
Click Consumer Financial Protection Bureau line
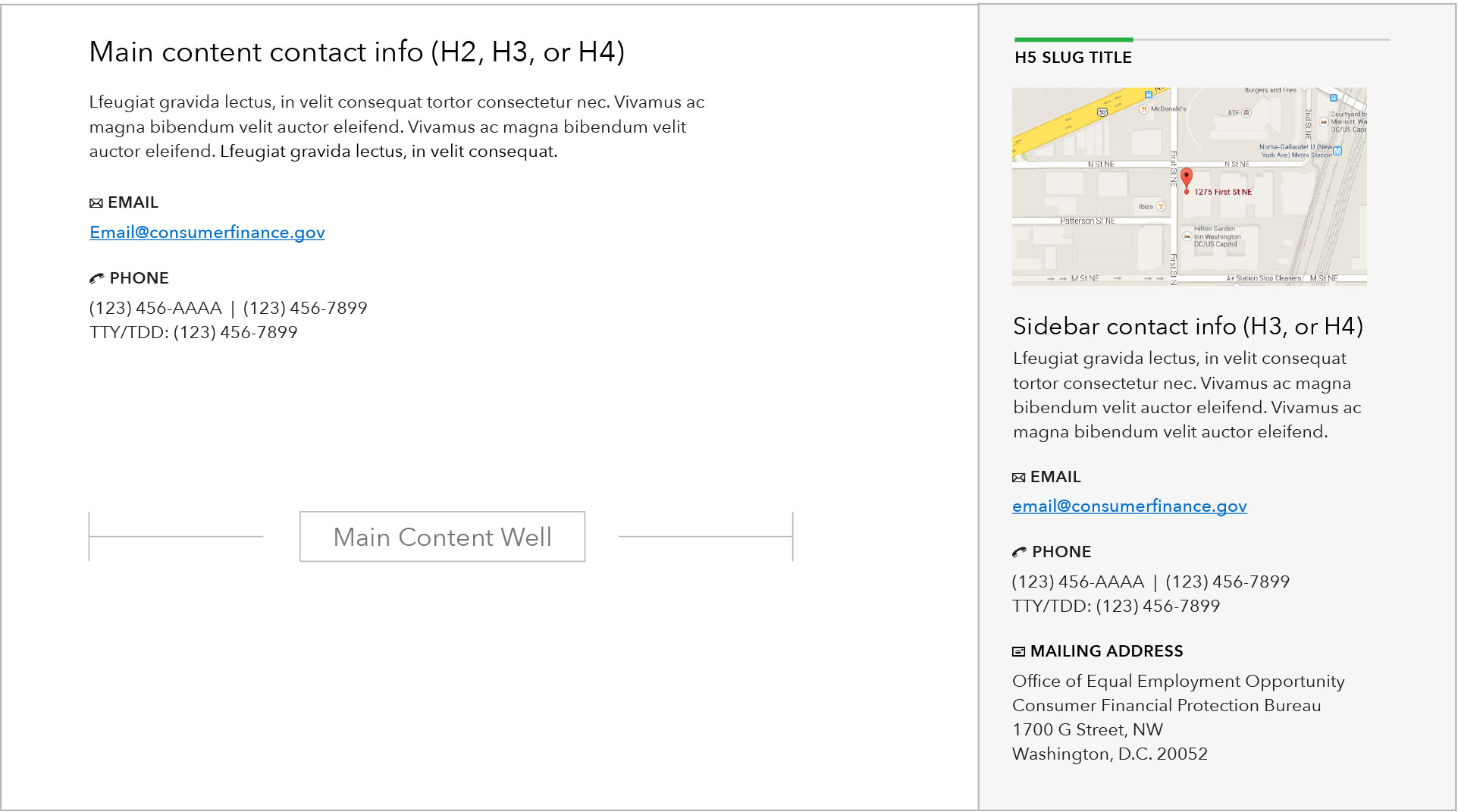click(x=1166, y=706)
